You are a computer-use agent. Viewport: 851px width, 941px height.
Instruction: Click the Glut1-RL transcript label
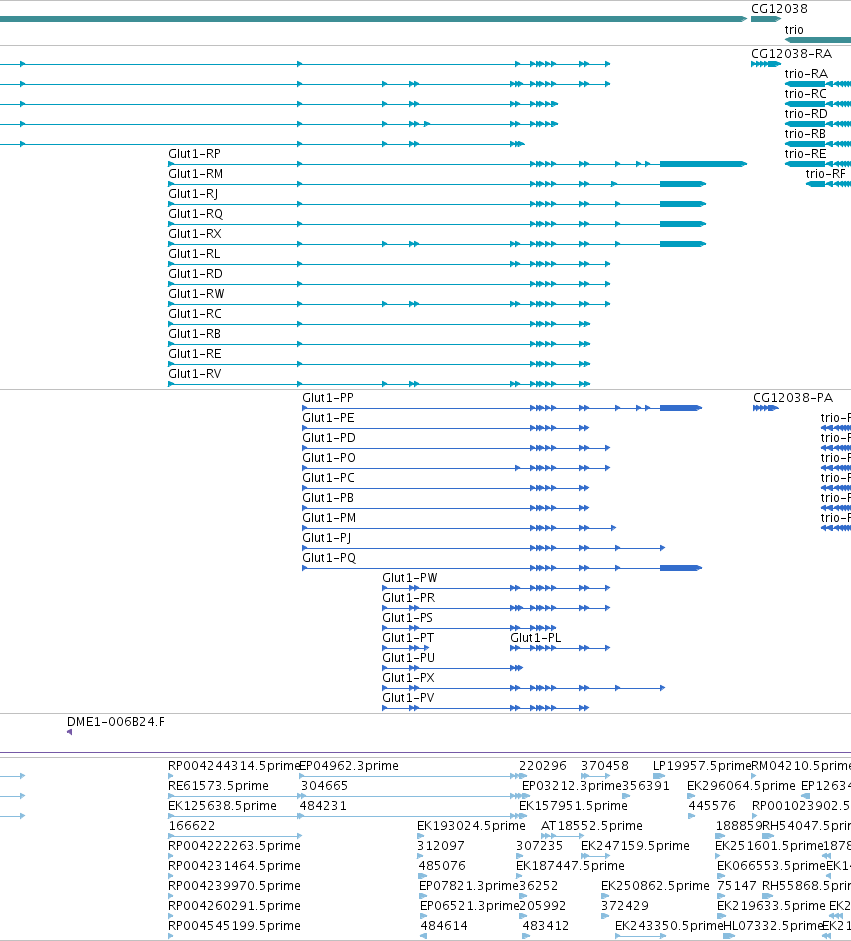[x=194, y=254]
